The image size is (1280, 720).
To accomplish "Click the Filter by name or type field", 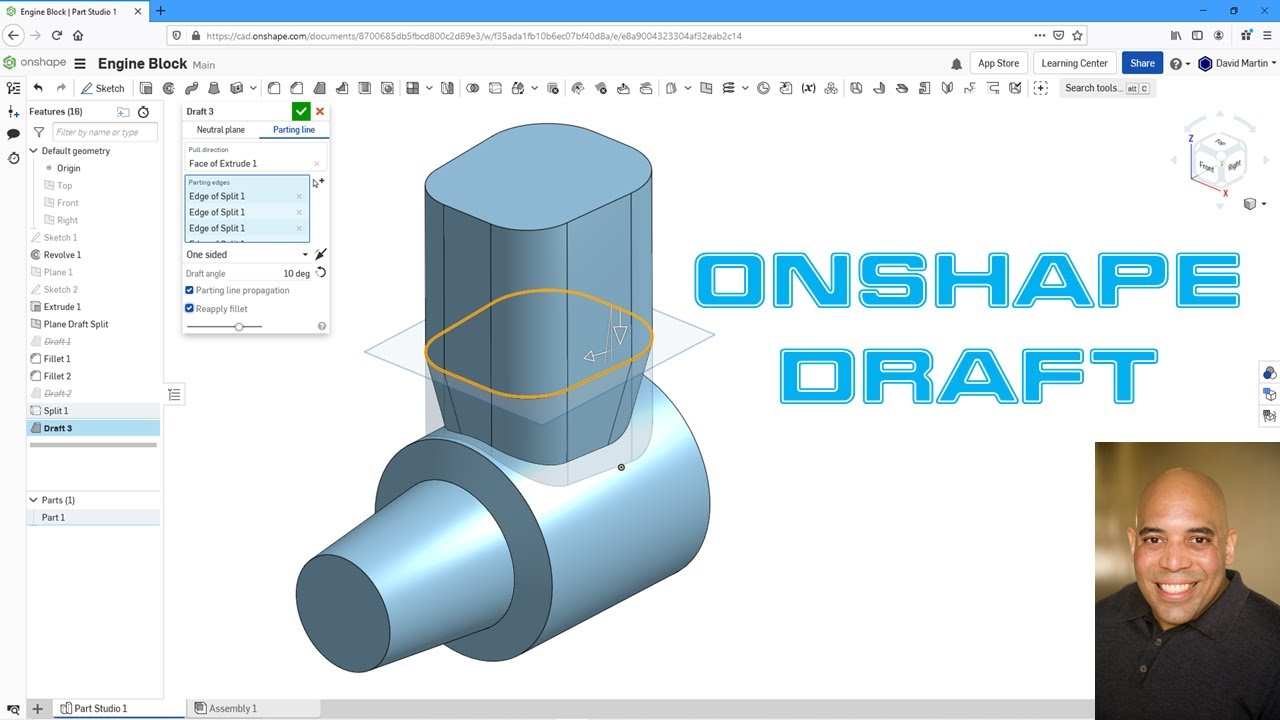I will 104,132.
